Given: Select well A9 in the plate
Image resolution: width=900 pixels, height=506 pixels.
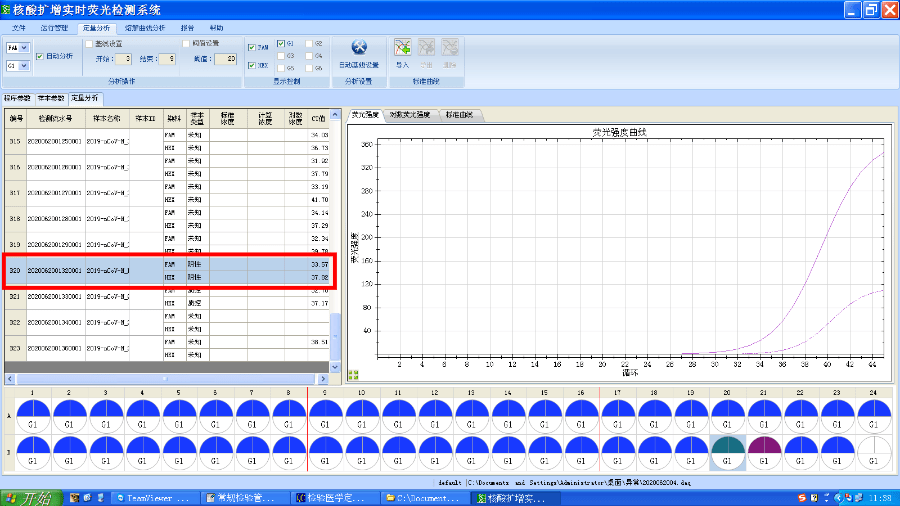Looking at the screenshot, I should click(x=325, y=416).
